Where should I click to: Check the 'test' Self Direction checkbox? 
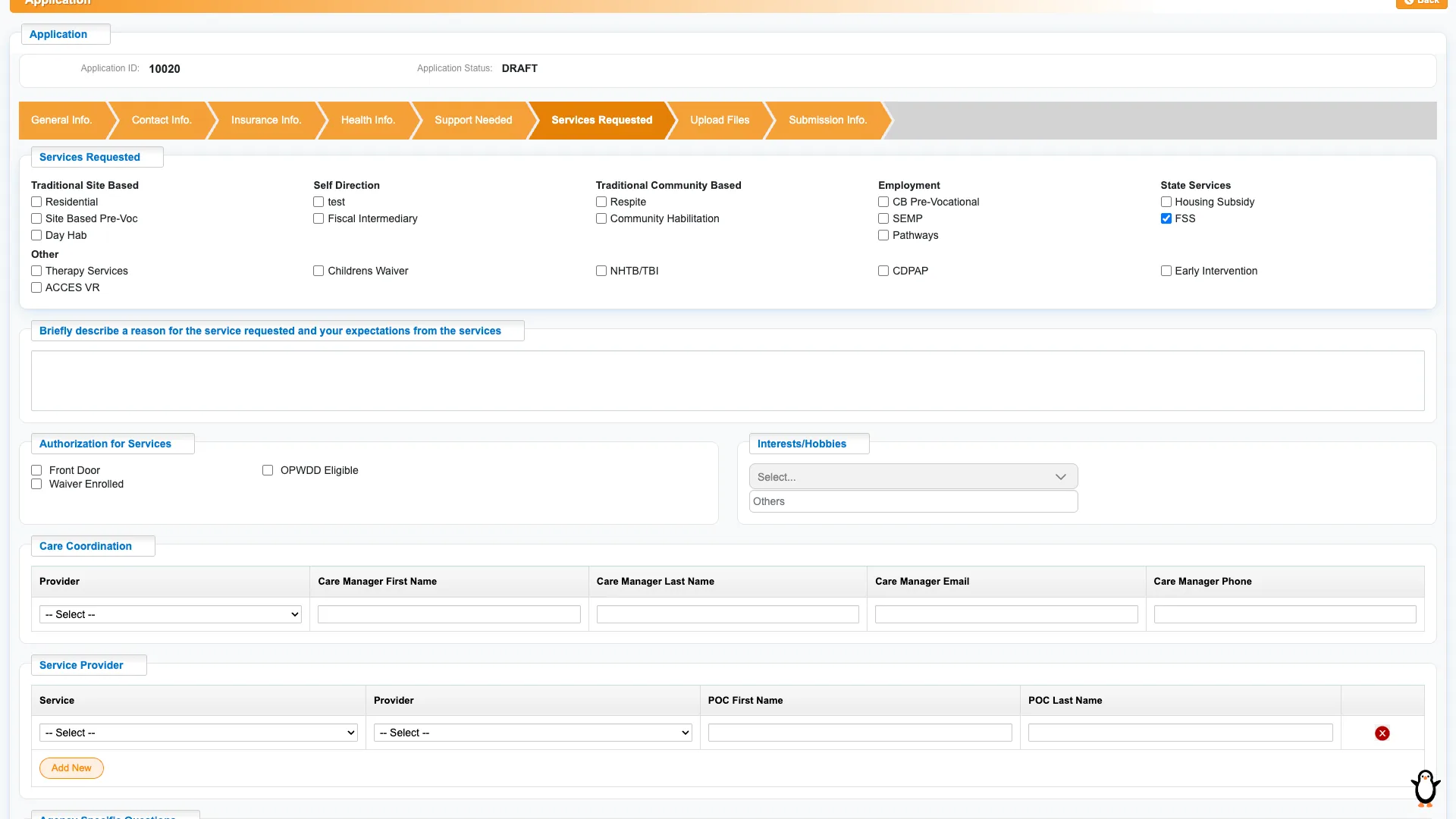pyautogui.click(x=318, y=202)
